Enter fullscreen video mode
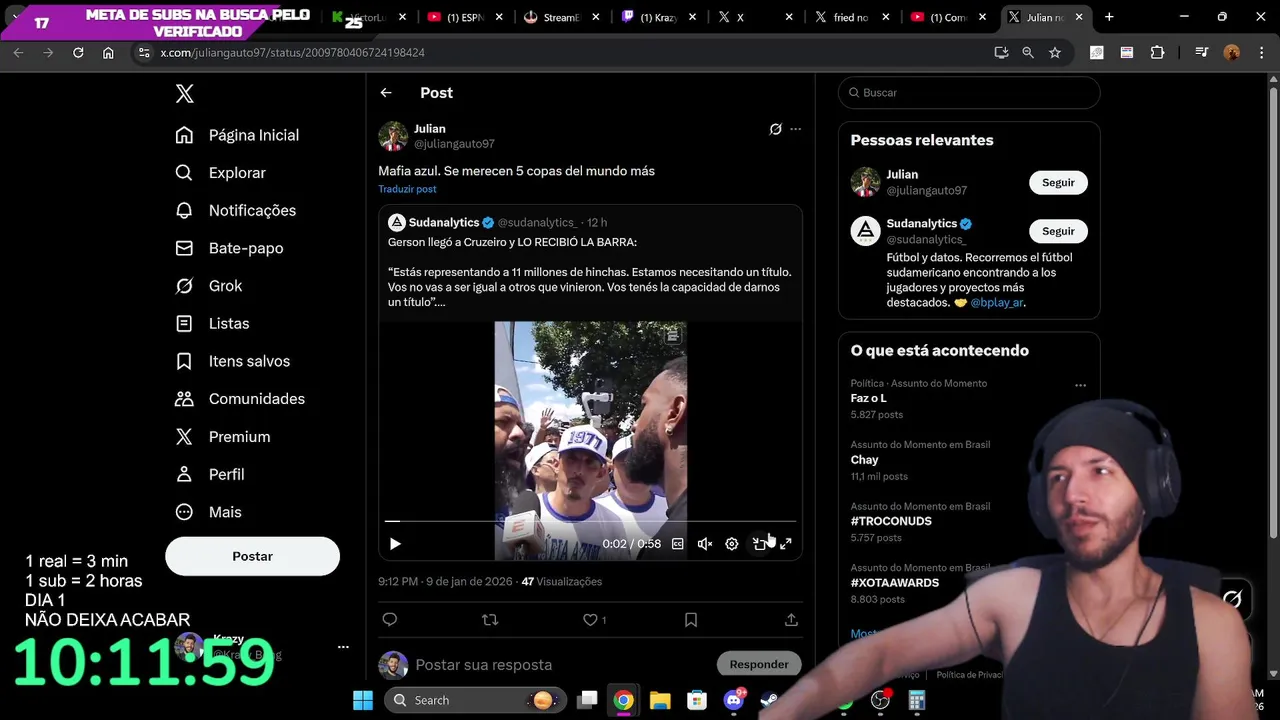 pyautogui.click(x=786, y=544)
